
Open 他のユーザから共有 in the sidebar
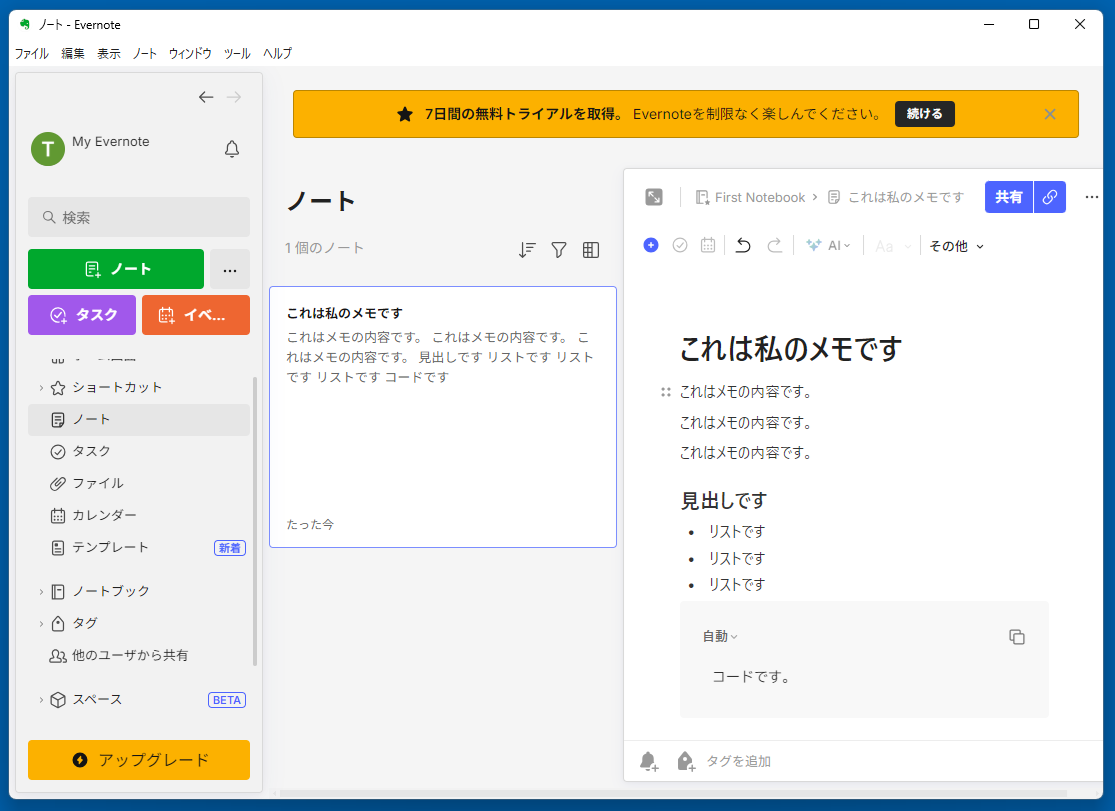(x=139, y=655)
